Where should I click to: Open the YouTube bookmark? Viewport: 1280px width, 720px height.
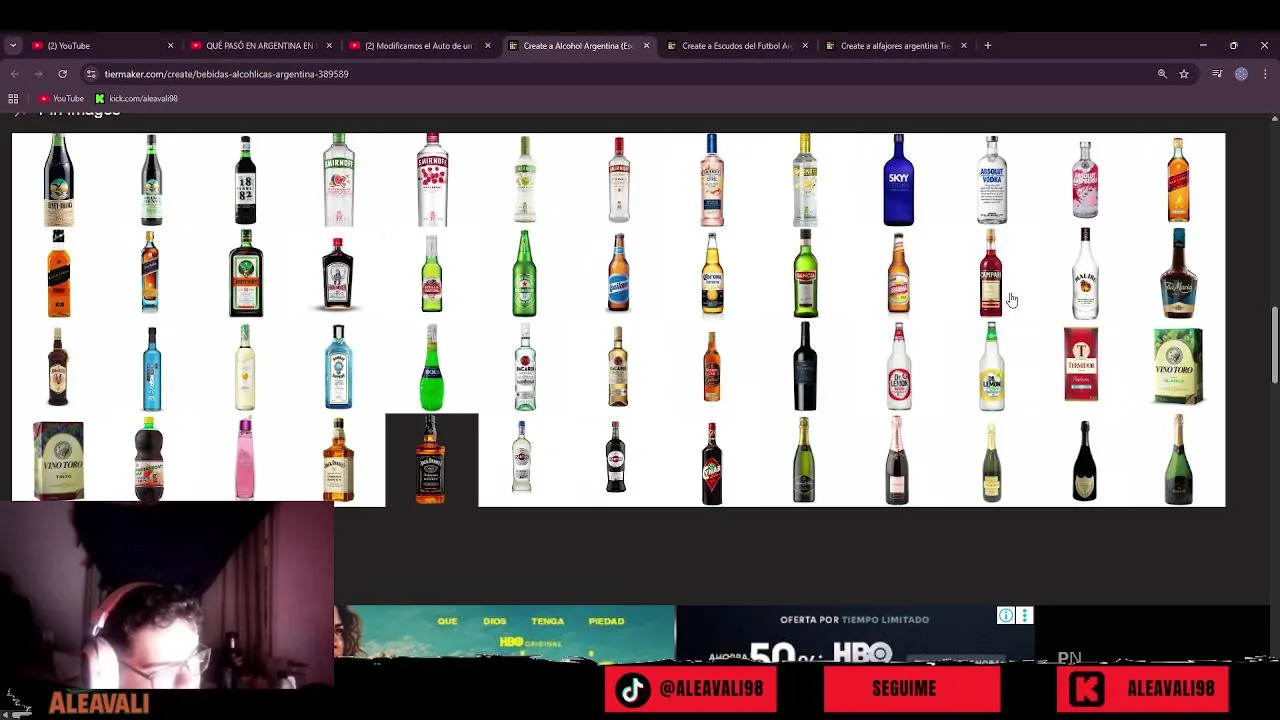coord(61,98)
